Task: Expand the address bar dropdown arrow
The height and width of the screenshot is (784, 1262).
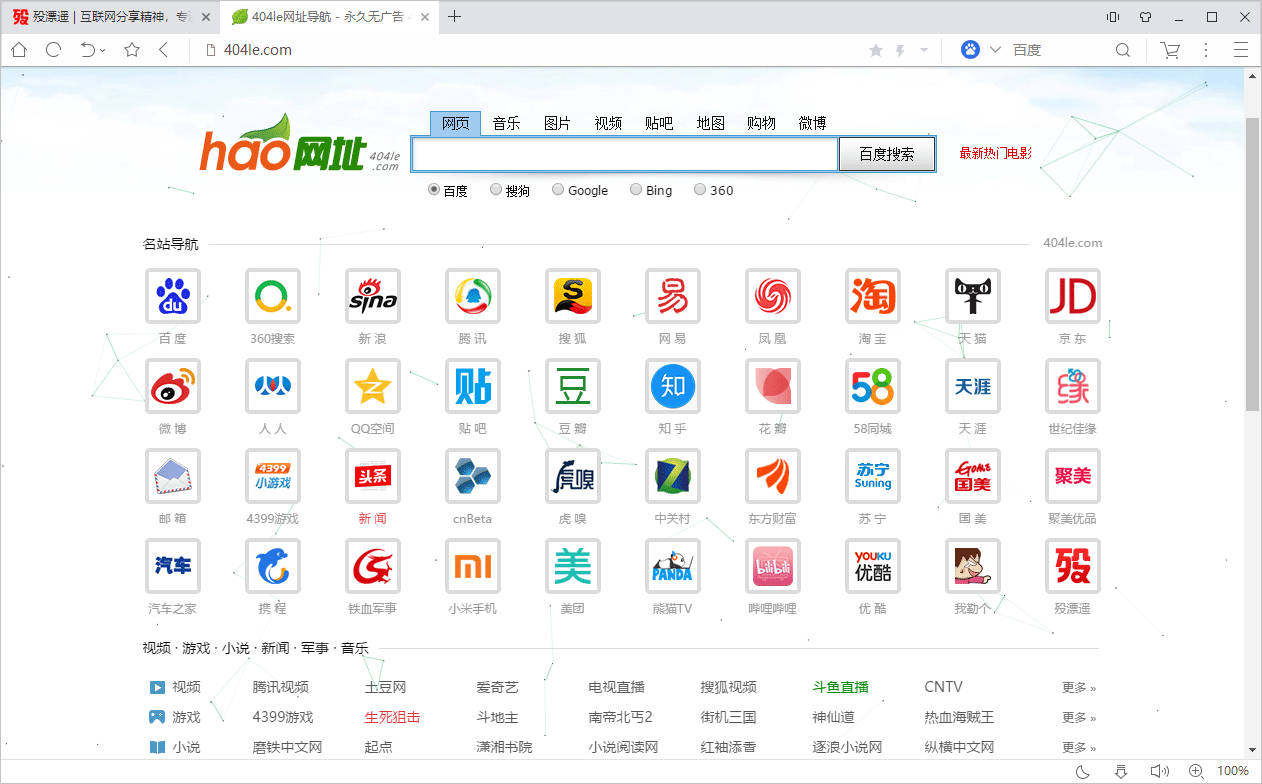Action: tap(924, 50)
